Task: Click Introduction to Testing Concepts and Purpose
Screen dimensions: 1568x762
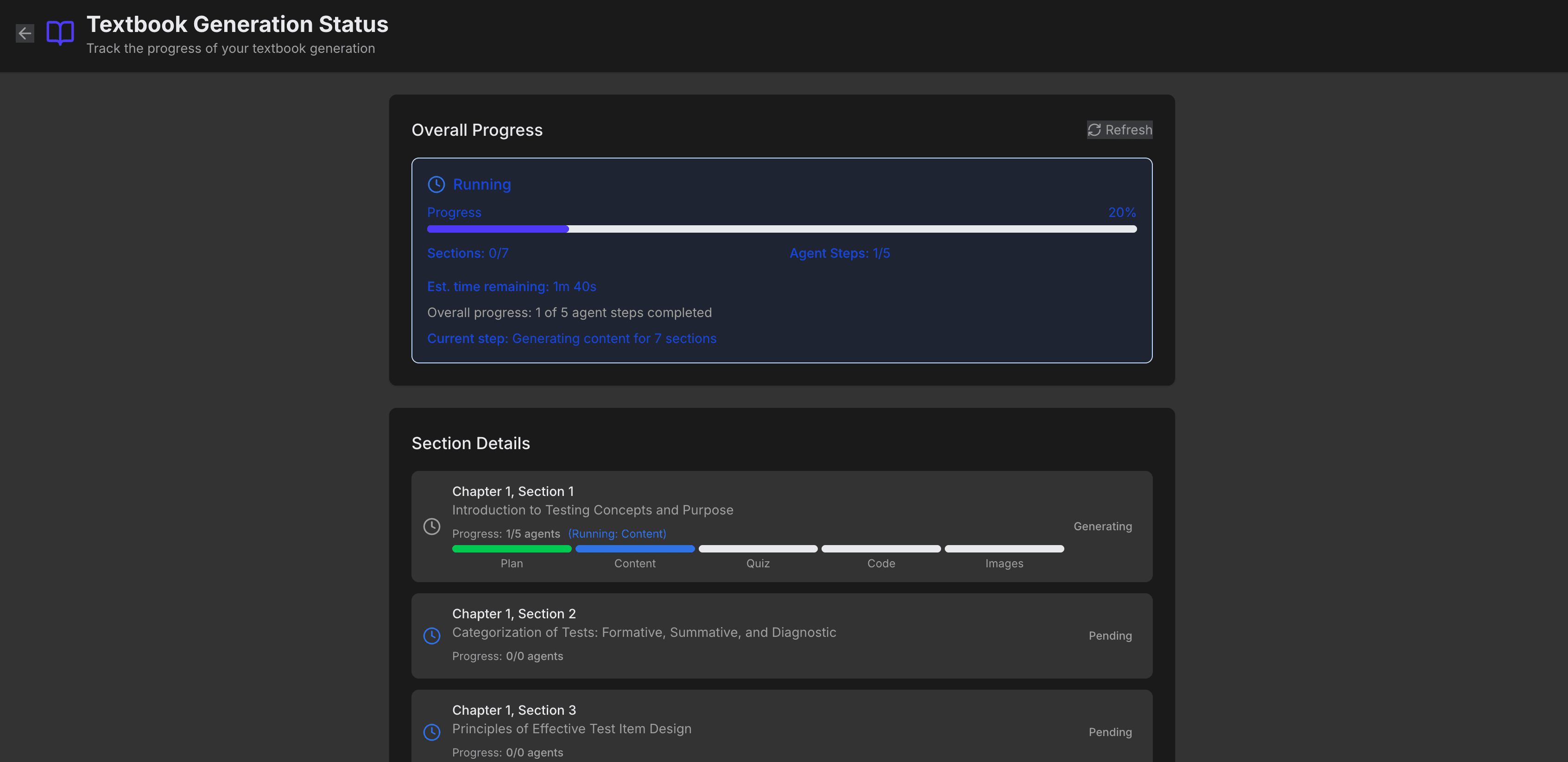Action: (592, 510)
